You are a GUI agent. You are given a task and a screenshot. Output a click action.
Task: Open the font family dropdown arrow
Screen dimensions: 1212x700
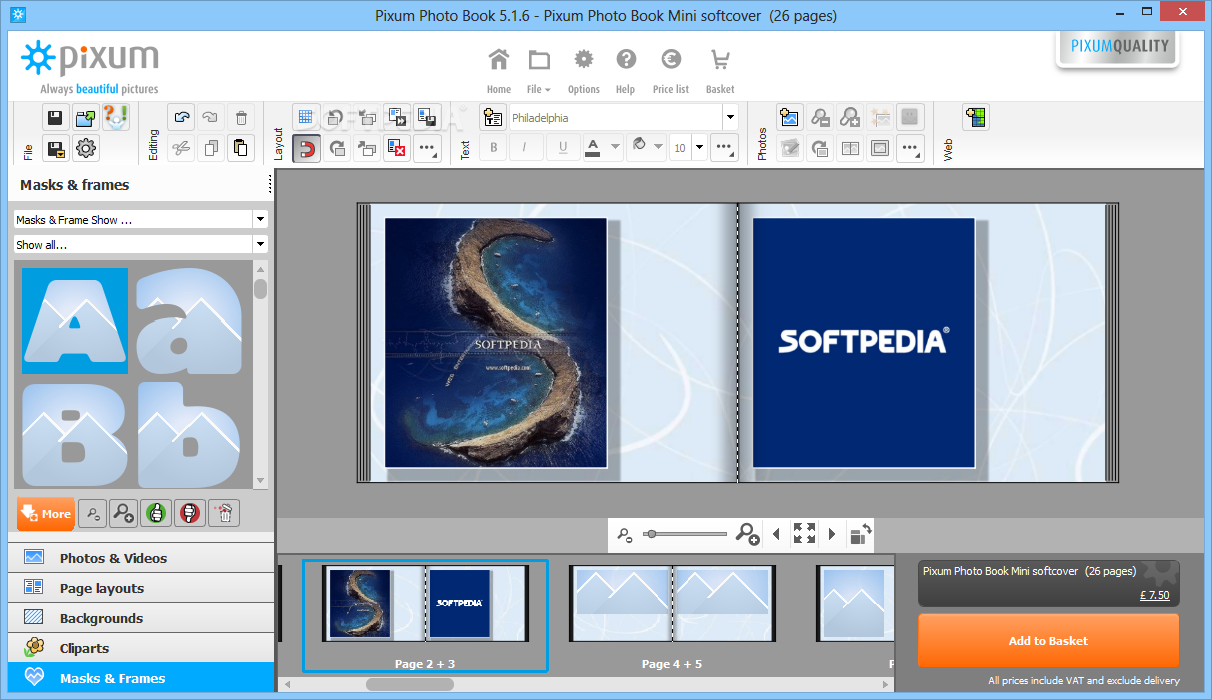coord(730,117)
